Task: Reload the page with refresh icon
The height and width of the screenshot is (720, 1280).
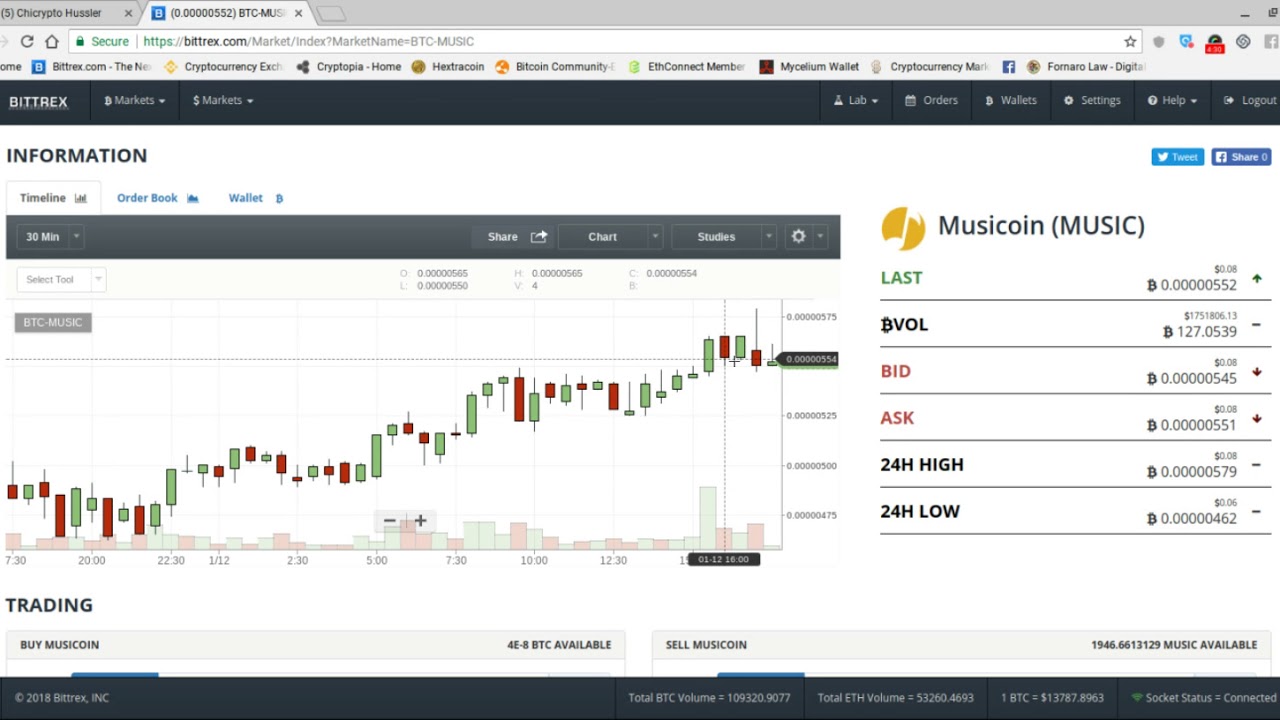Action: (x=27, y=41)
